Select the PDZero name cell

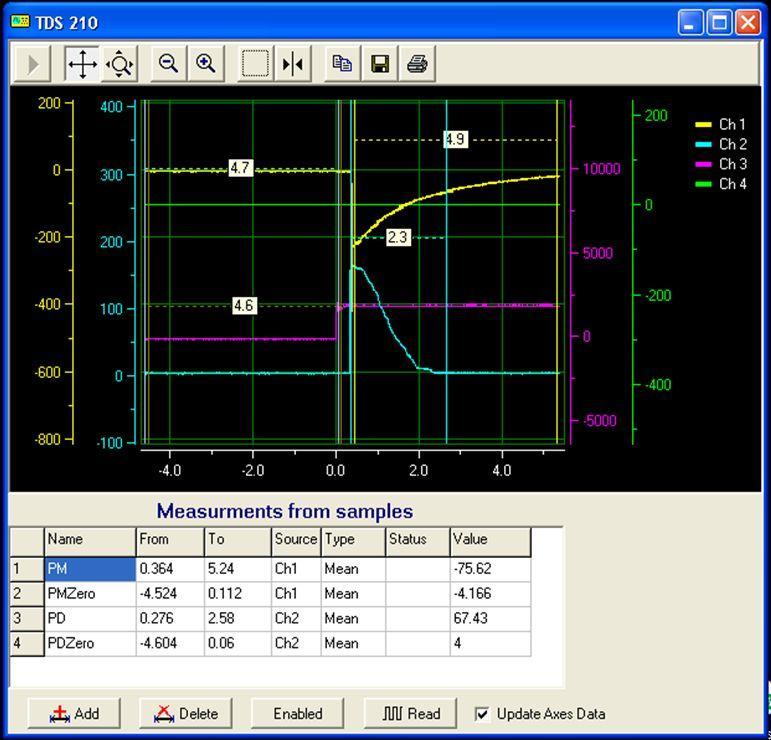tap(90, 644)
